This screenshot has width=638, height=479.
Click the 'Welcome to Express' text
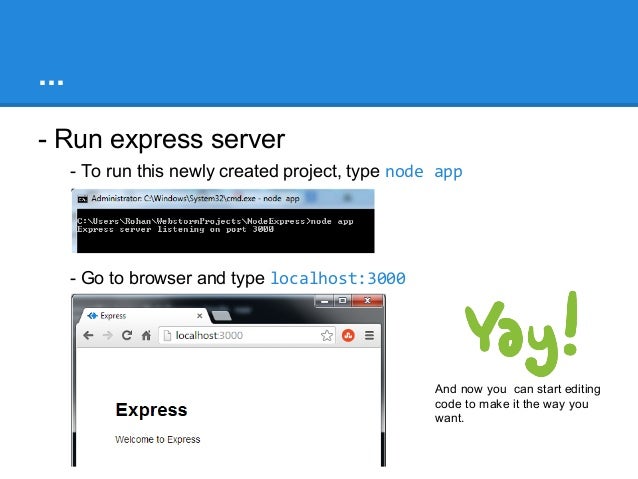coord(157,440)
